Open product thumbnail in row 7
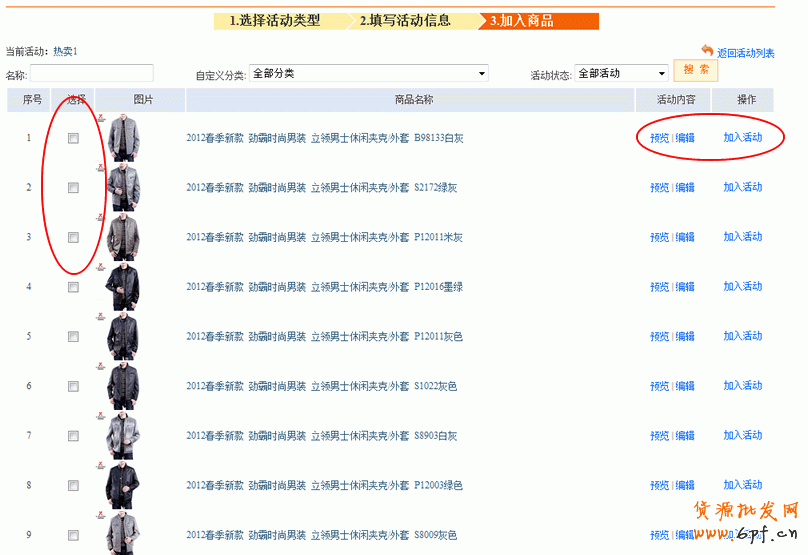This screenshot has height=555, width=808. (123, 436)
